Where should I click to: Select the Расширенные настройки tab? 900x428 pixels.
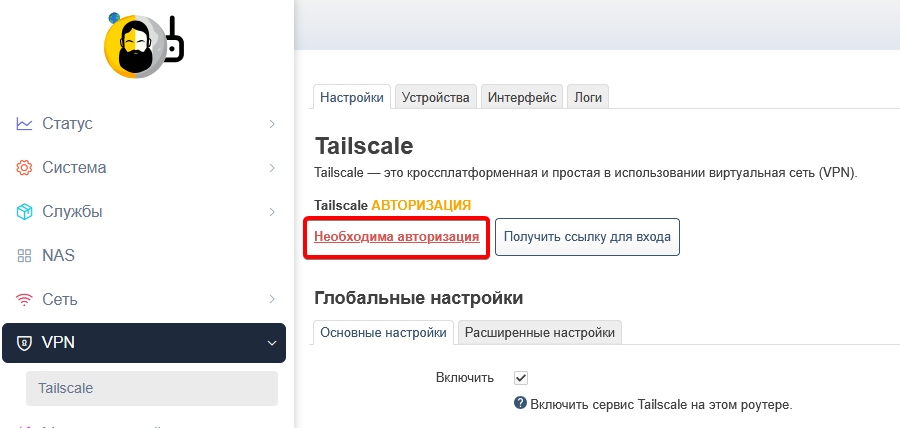[540, 333]
